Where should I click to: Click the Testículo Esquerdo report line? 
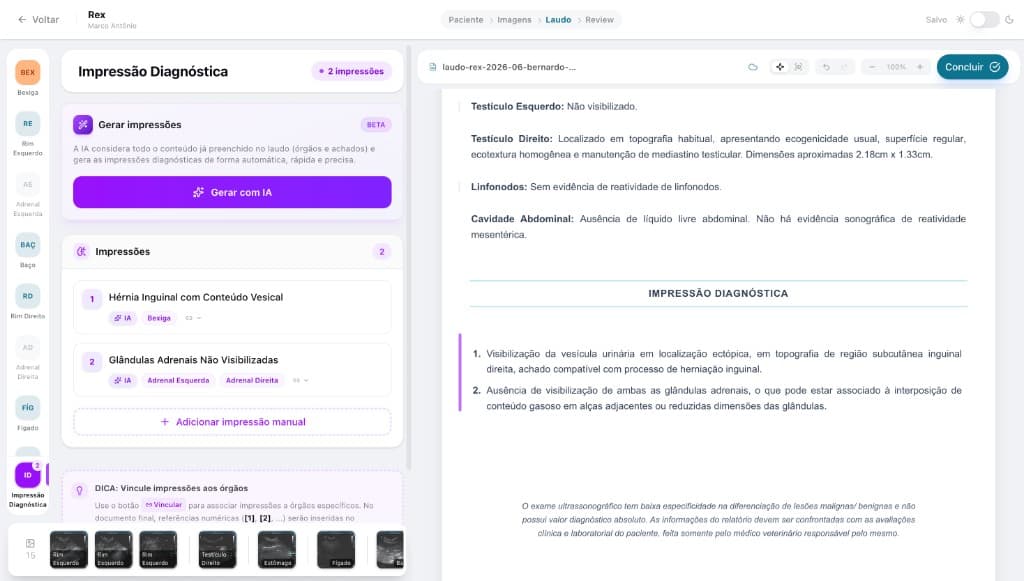[x=554, y=106]
